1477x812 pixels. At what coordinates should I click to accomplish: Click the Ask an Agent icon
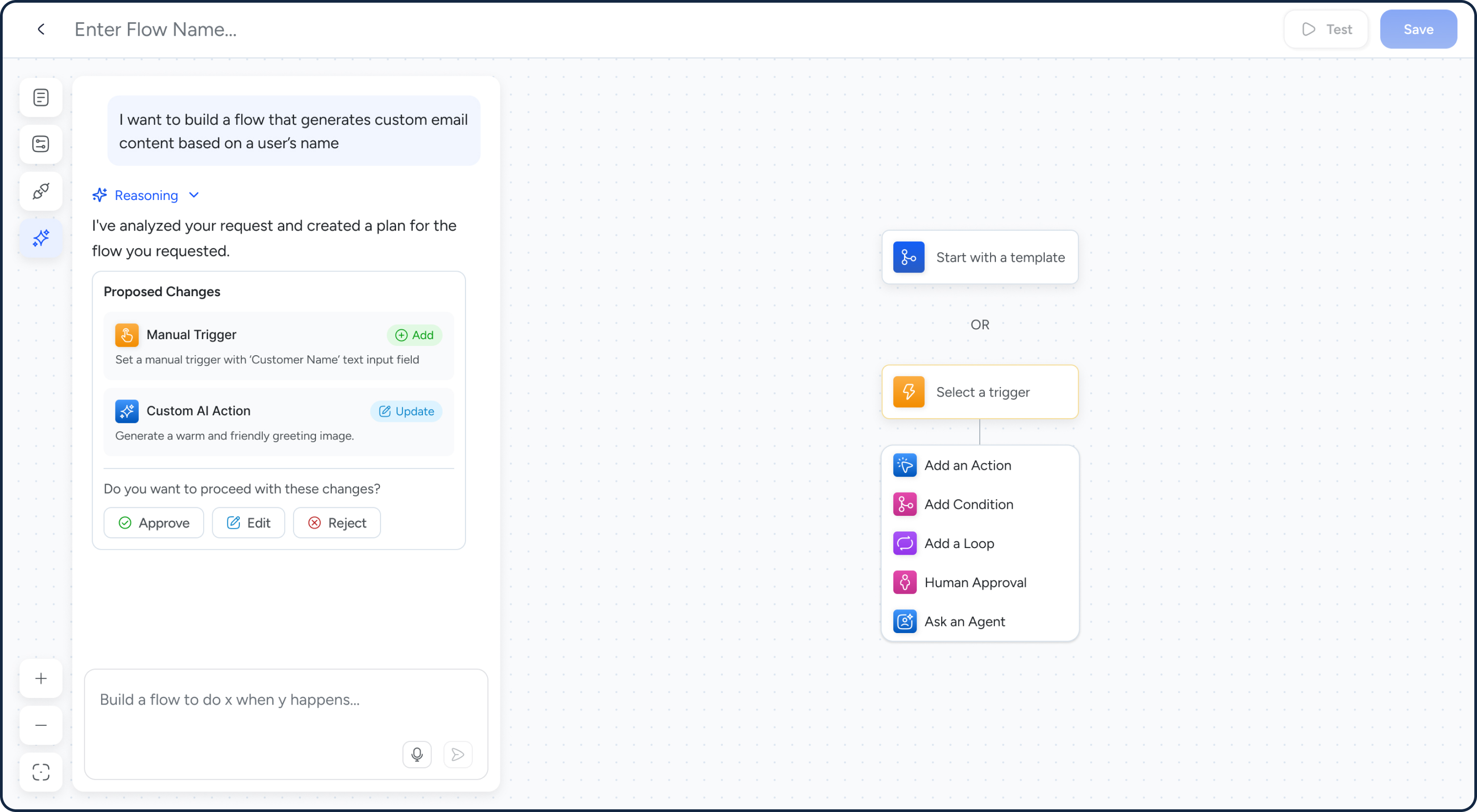905,621
